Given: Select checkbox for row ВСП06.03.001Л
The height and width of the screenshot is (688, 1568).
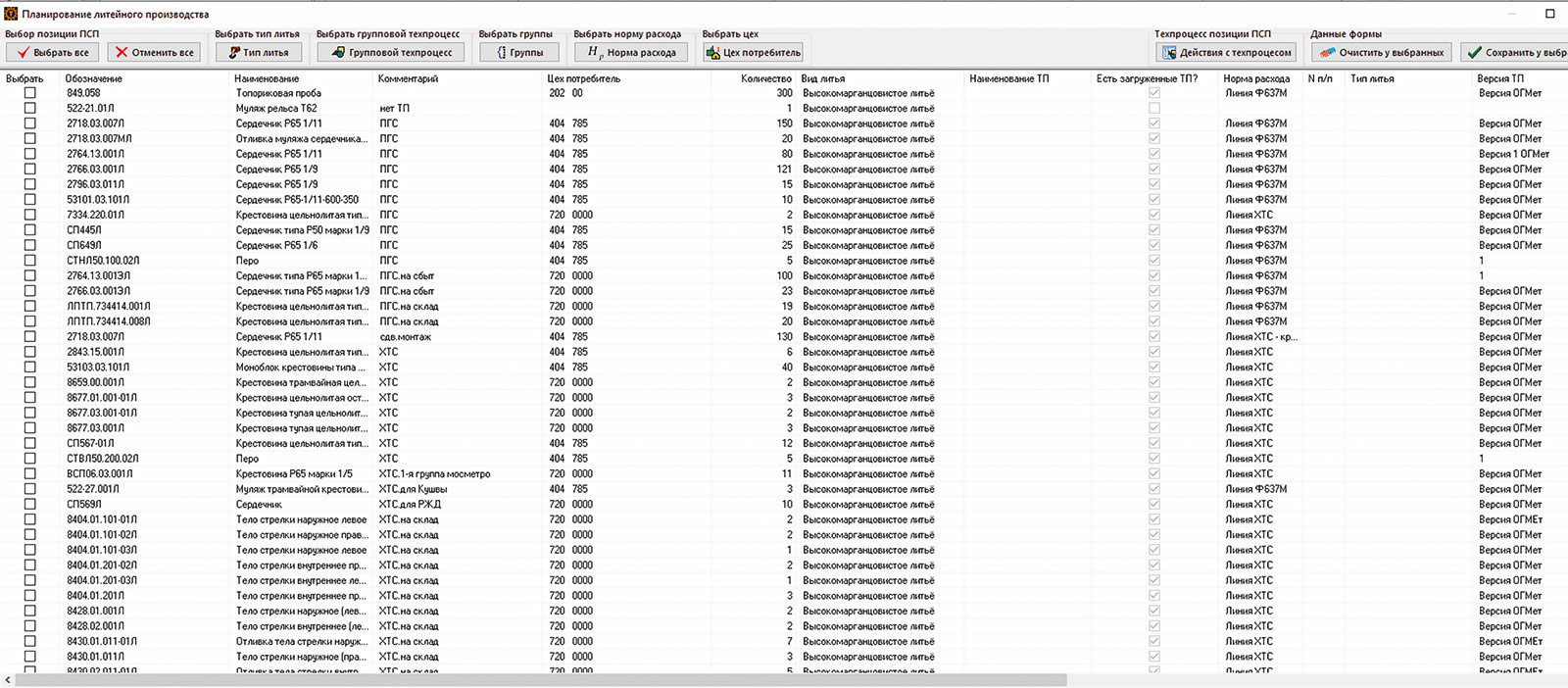Looking at the screenshot, I should pos(29,473).
